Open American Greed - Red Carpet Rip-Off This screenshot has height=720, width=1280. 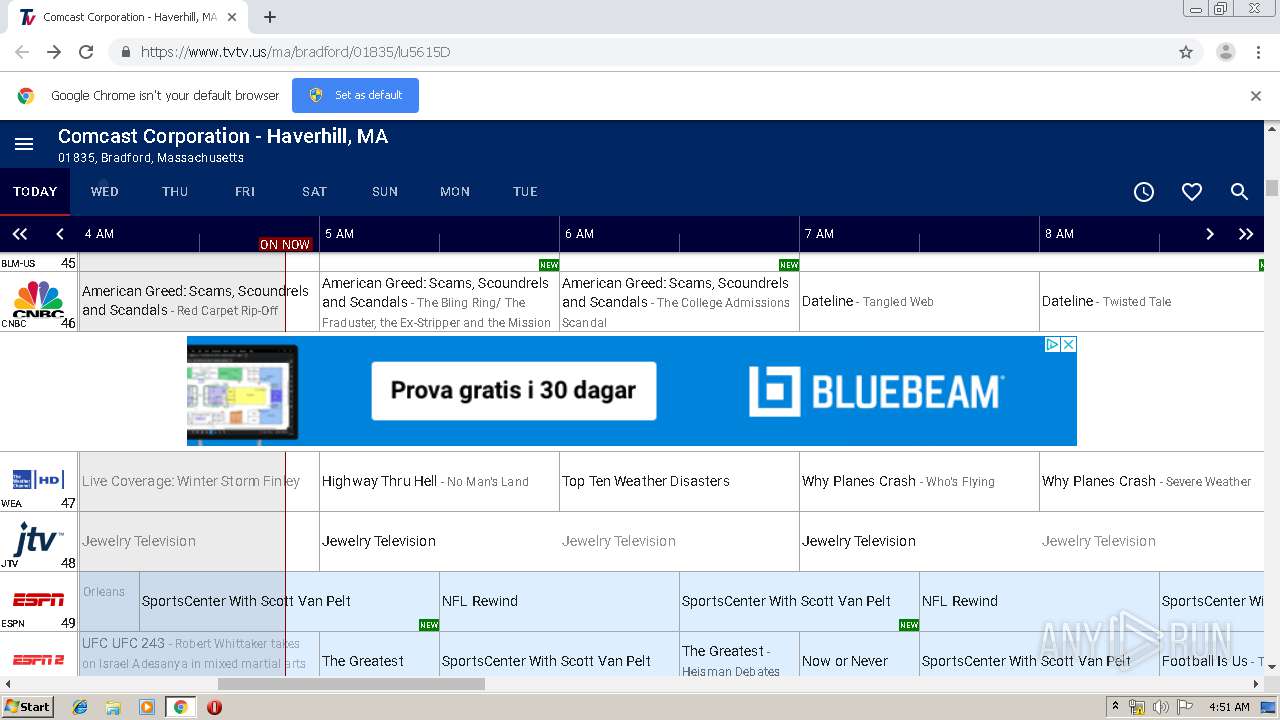[x=199, y=301]
